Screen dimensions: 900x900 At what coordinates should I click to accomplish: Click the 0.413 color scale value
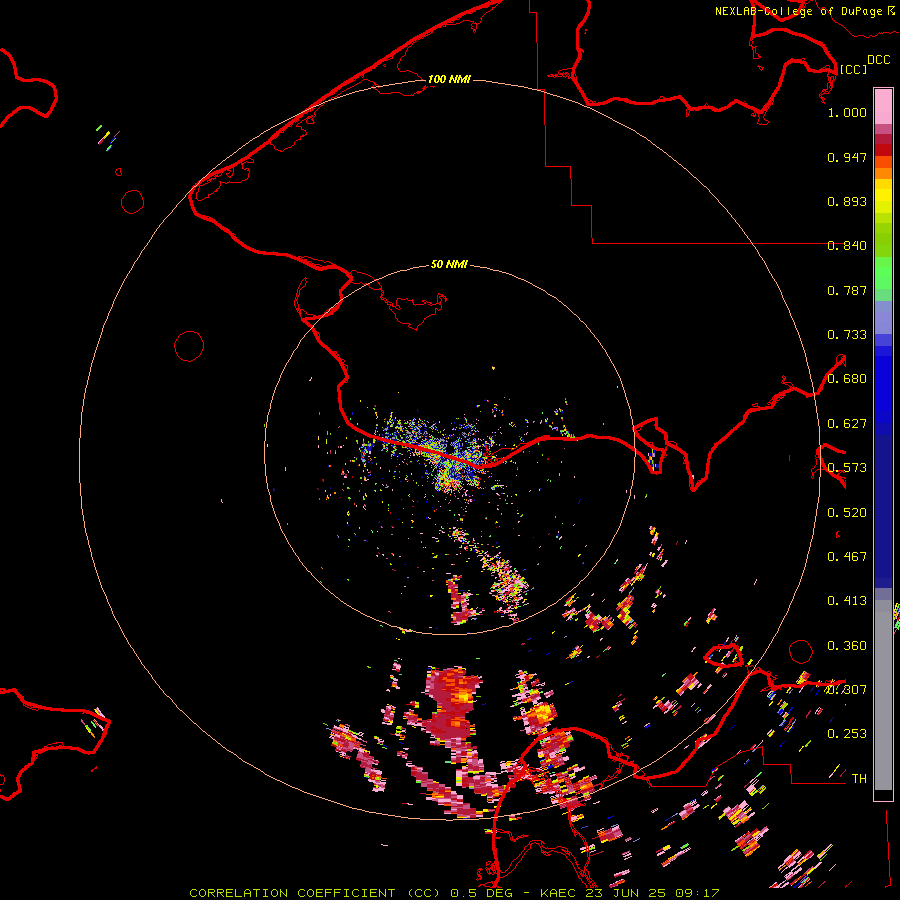pyautogui.click(x=847, y=601)
